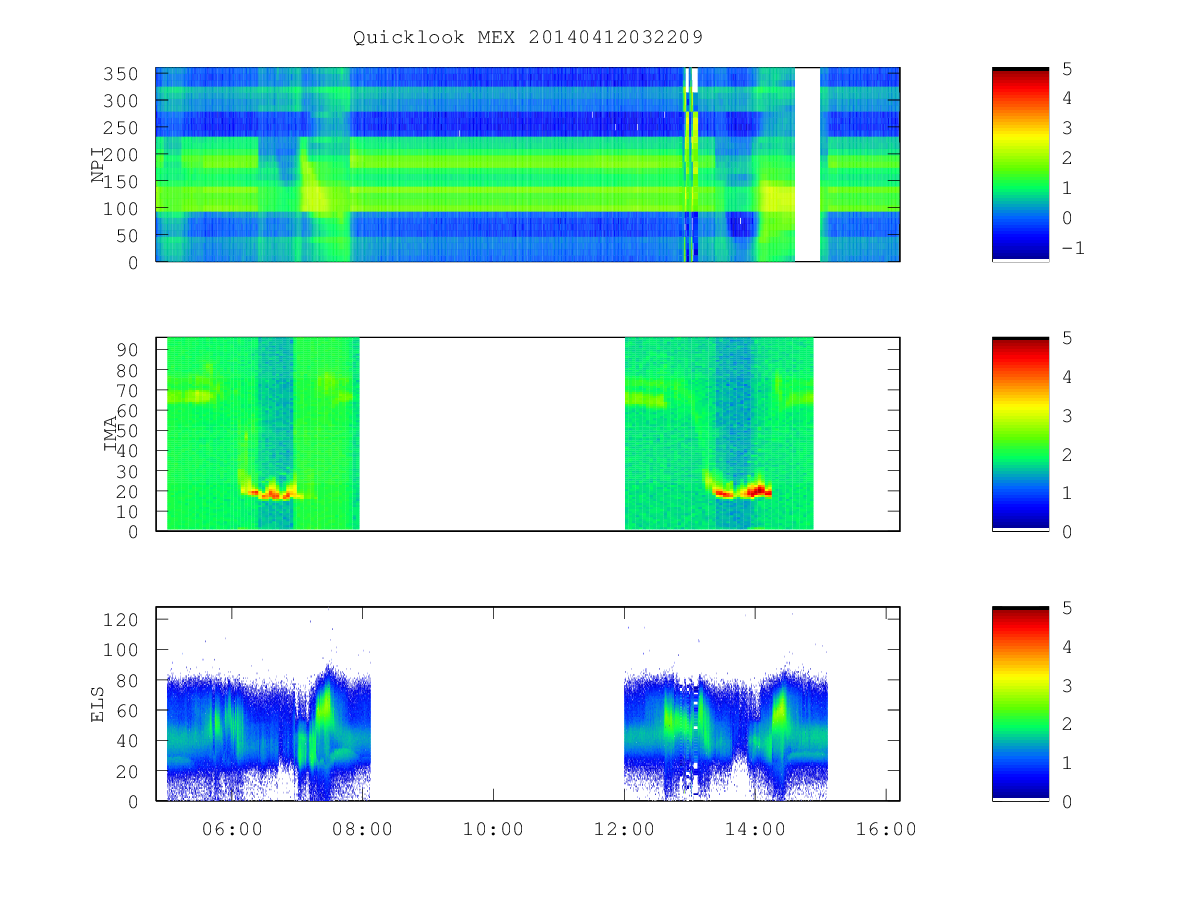Click the 0 label on the IMA colorbar
The width and height of the screenshot is (1200, 900).
click(x=1066, y=532)
